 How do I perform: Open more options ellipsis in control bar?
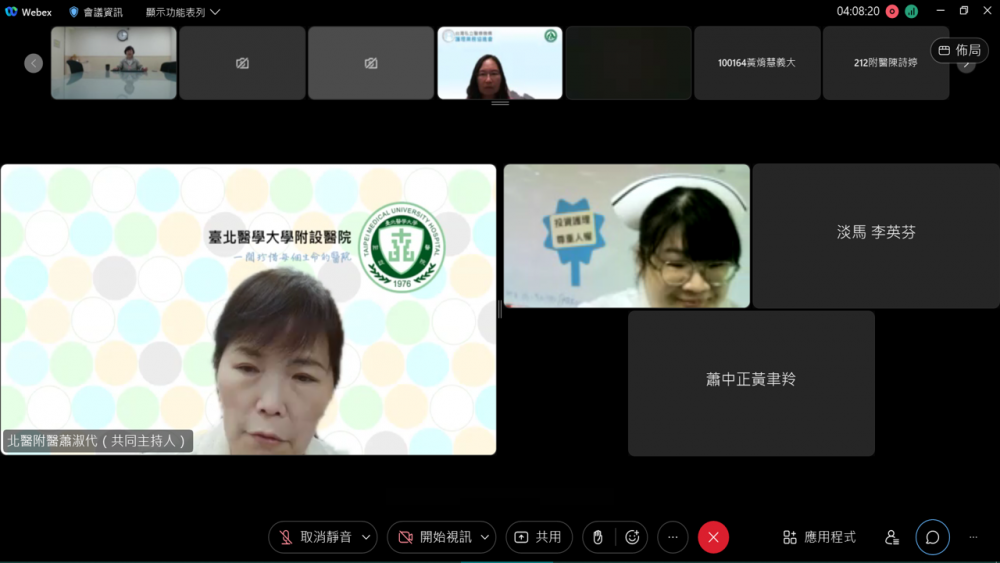click(x=673, y=537)
